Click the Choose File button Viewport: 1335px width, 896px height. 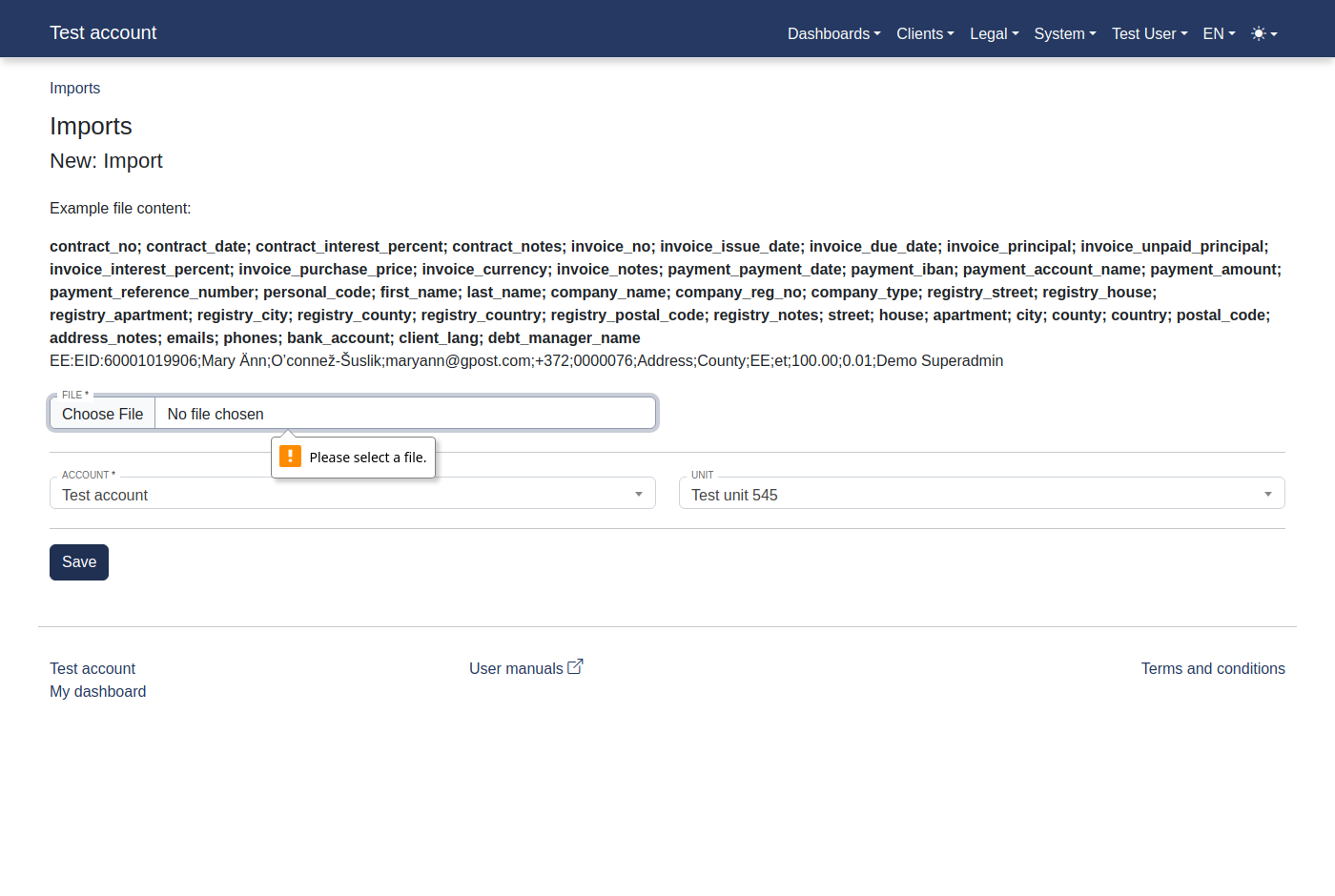point(102,413)
